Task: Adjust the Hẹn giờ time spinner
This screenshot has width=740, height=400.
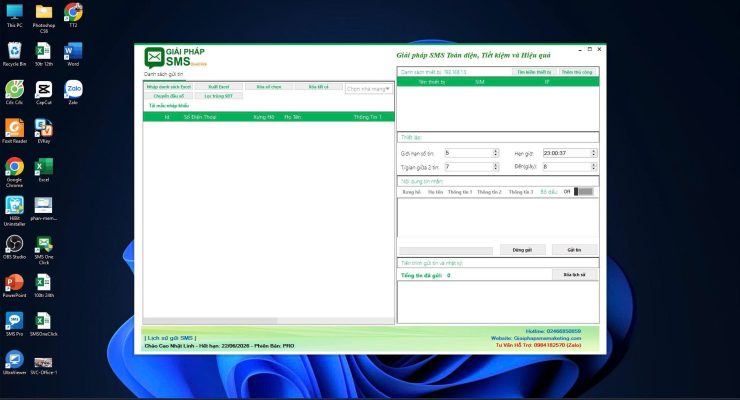Action: (x=595, y=153)
